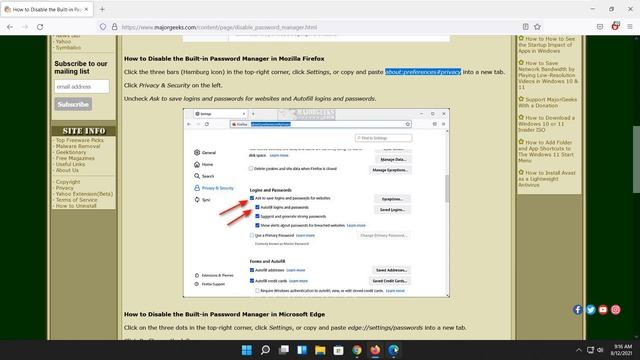The image size is (640, 360).
Task: Open the Geektionary link
Action: pos(71,152)
